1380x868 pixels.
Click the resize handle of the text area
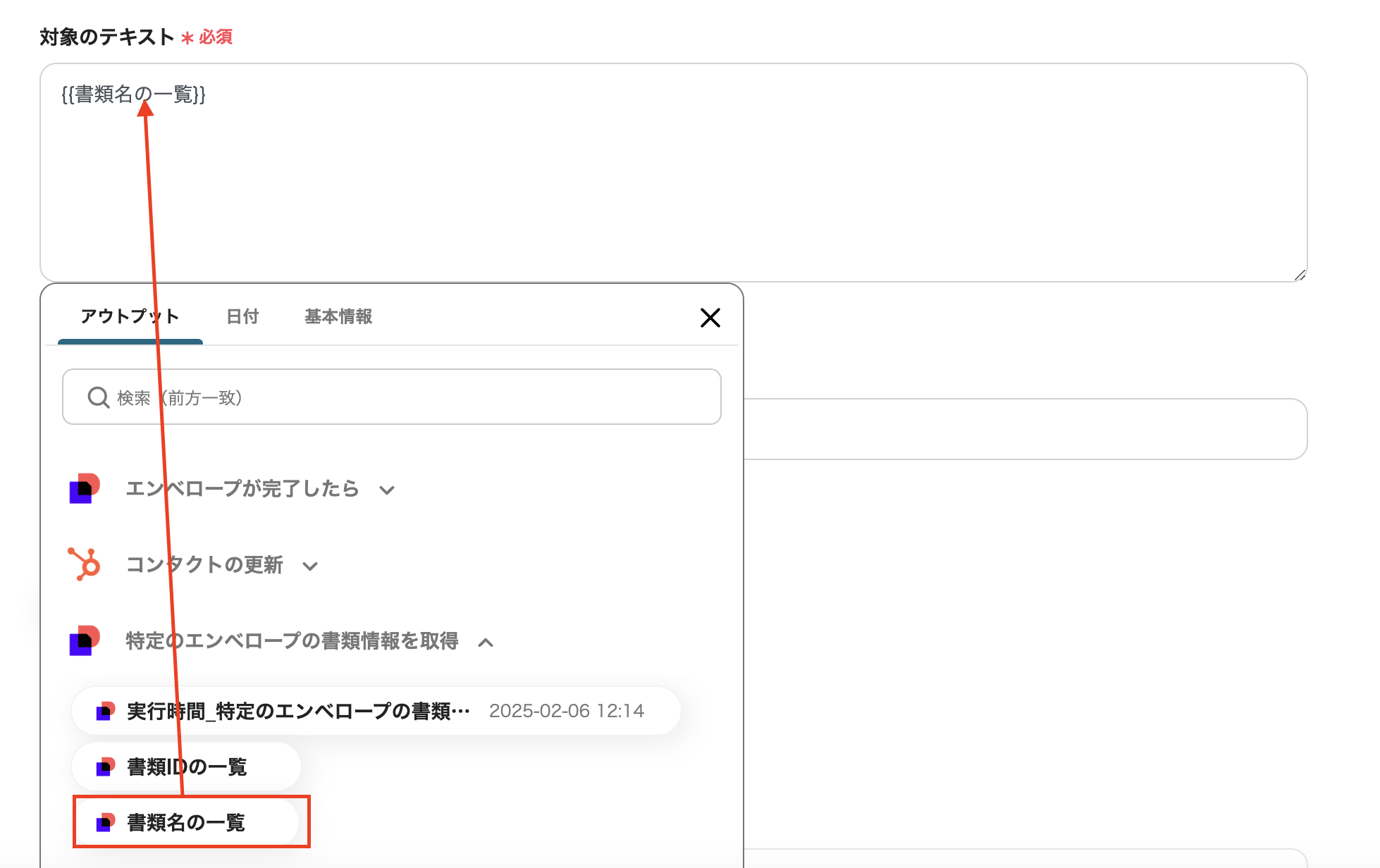[1300, 275]
